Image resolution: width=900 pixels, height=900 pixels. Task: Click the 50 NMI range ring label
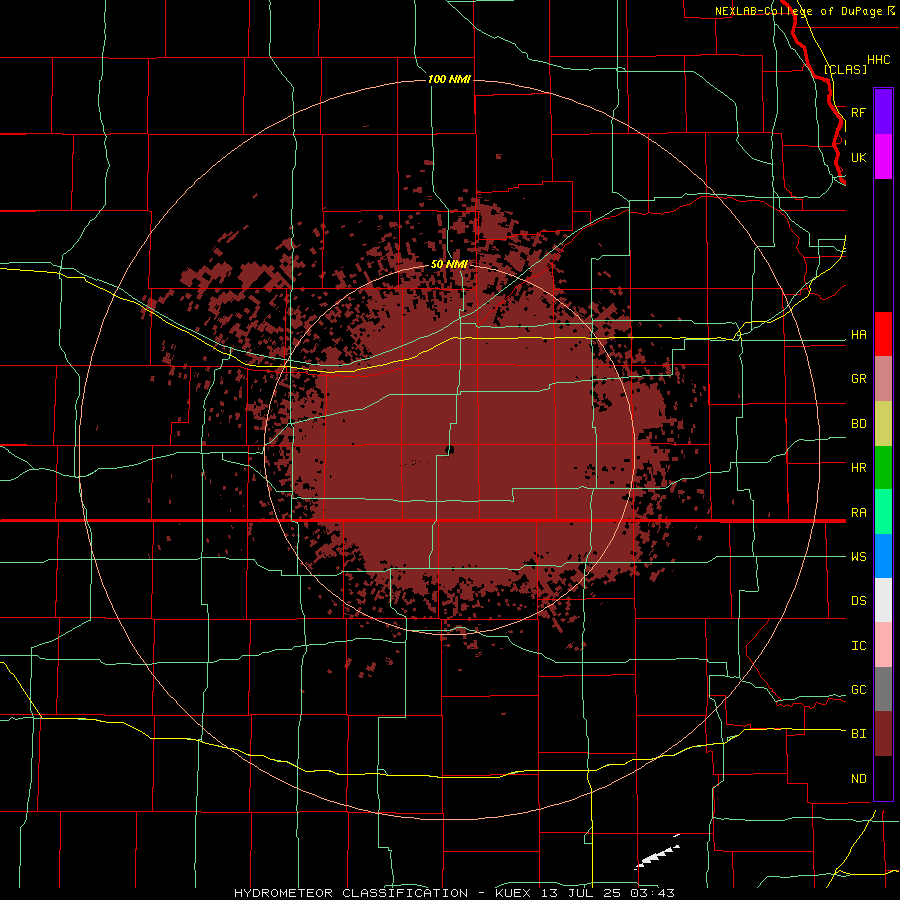pyautogui.click(x=449, y=265)
